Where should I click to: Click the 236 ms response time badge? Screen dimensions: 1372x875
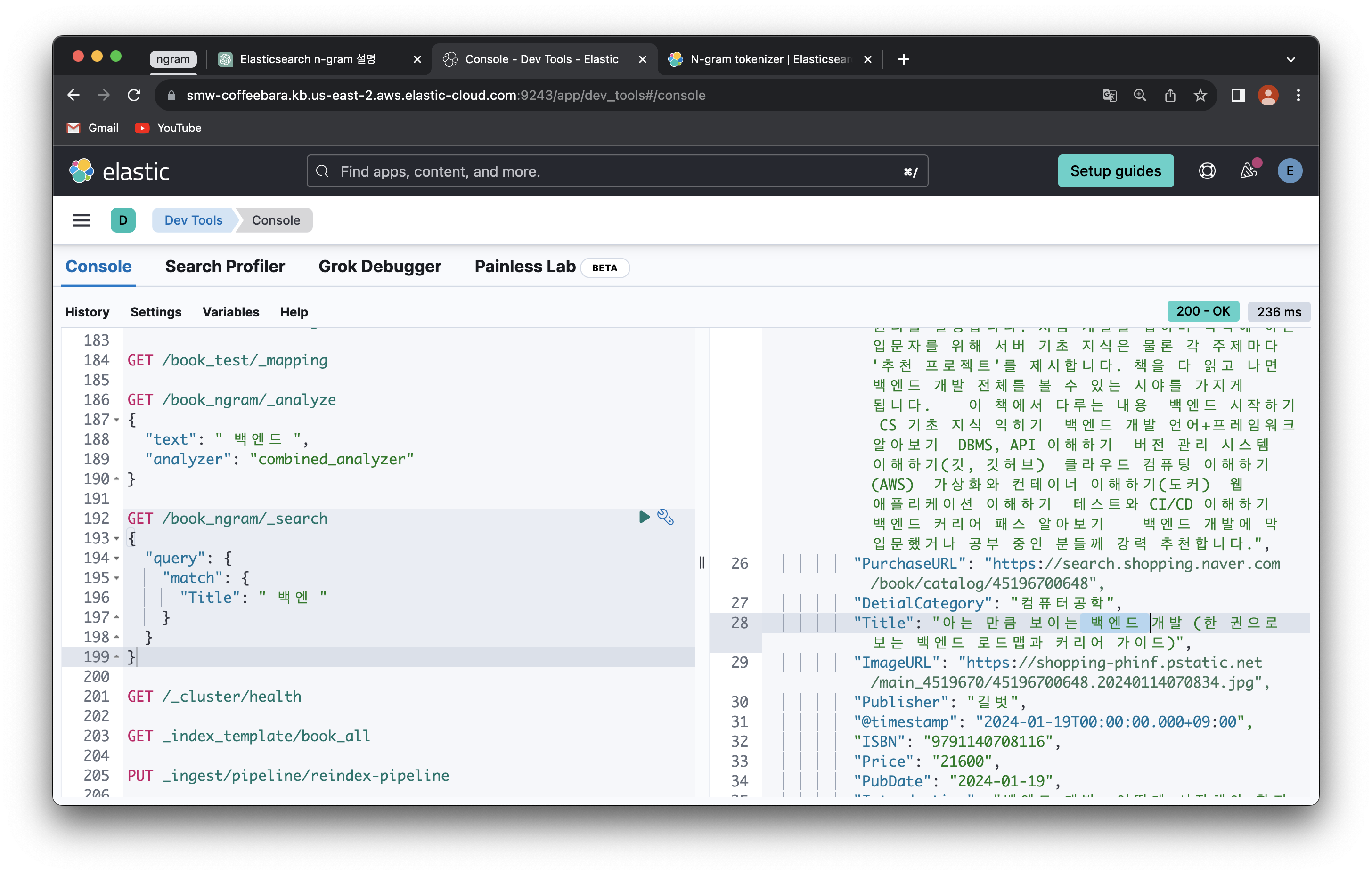pos(1279,312)
